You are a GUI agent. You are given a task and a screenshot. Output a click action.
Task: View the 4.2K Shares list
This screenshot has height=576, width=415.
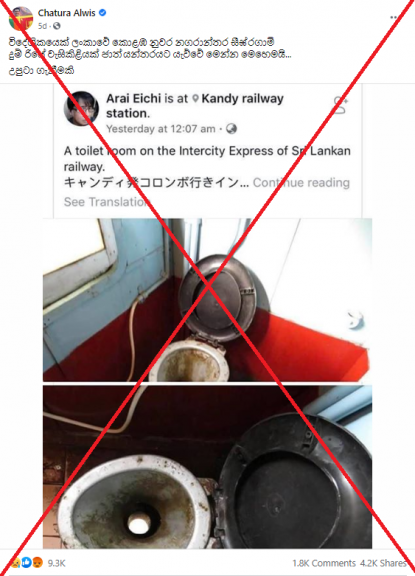tap(383, 563)
